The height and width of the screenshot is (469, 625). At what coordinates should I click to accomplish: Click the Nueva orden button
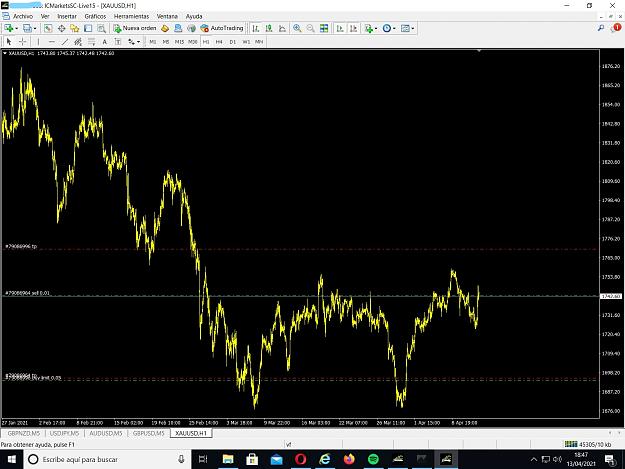tap(135, 28)
